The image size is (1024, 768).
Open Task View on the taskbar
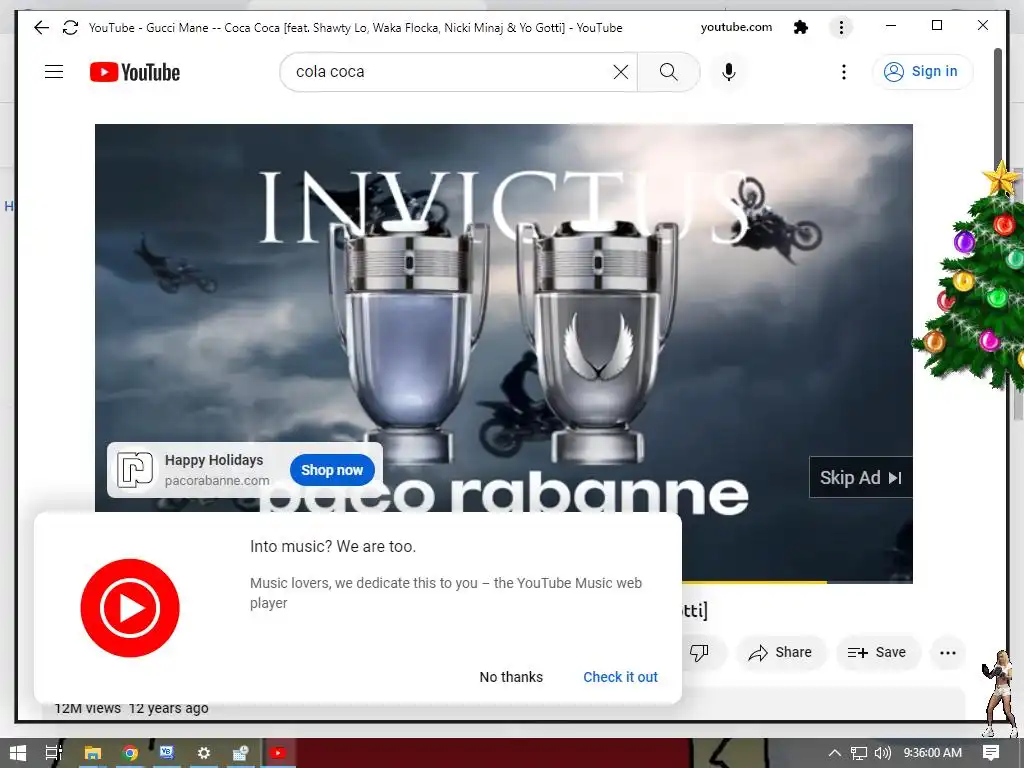(54, 753)
